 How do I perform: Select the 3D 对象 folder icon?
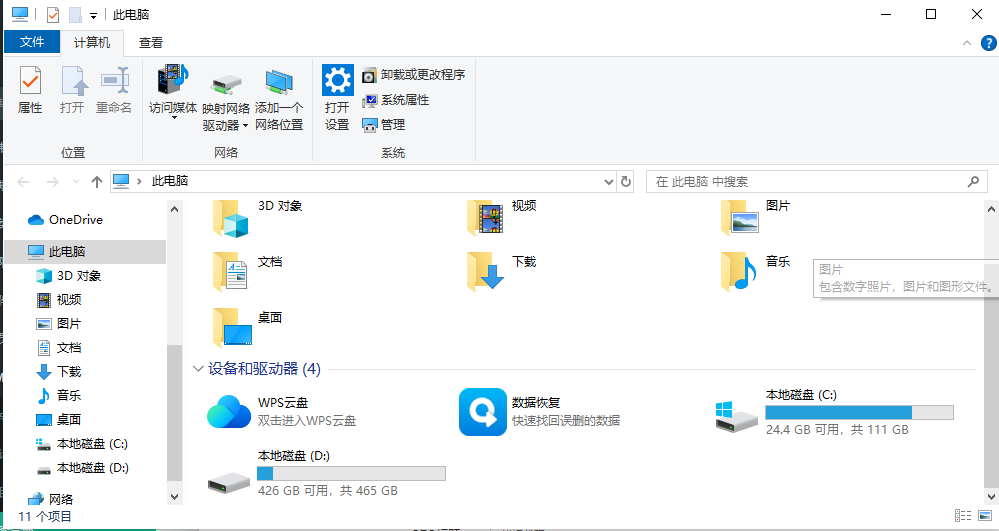click(230, 217)
